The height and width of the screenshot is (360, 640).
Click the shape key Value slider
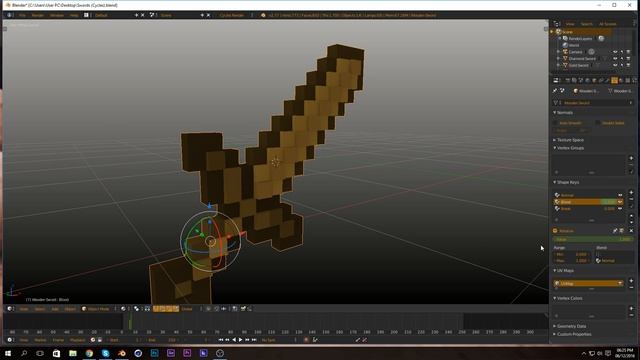click(593, 239)
